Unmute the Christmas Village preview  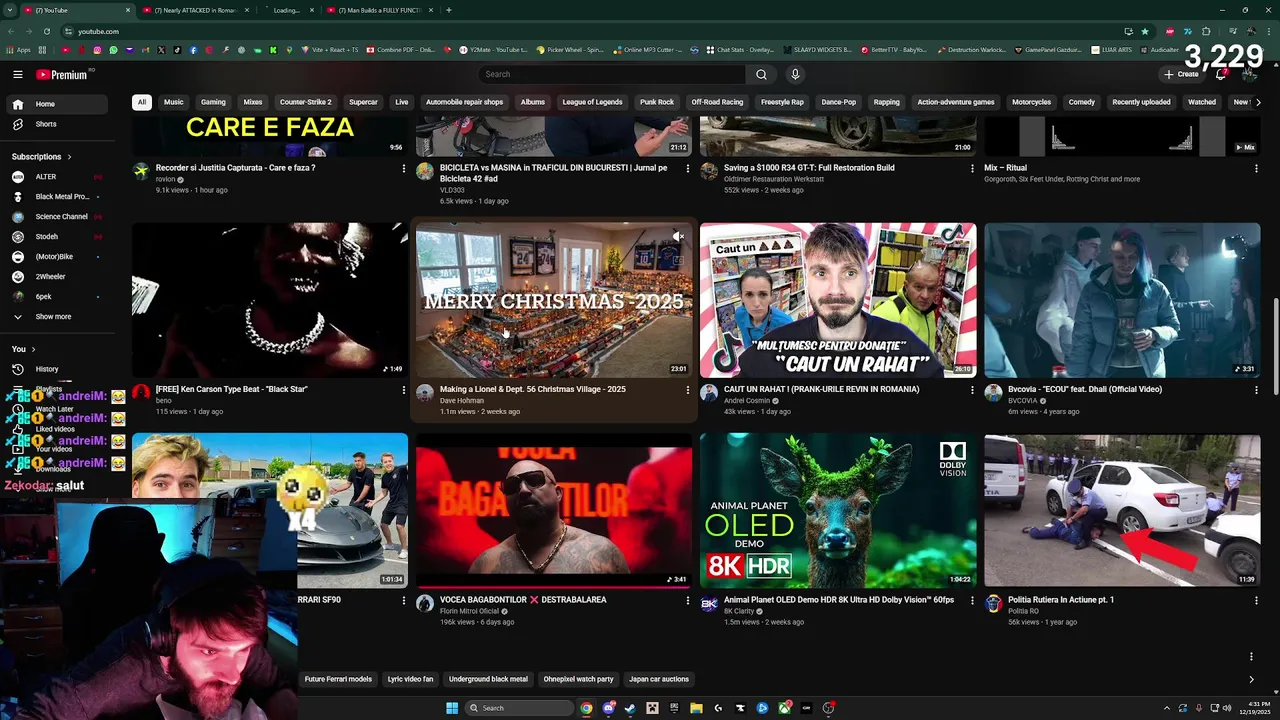(x=677, y=237)
